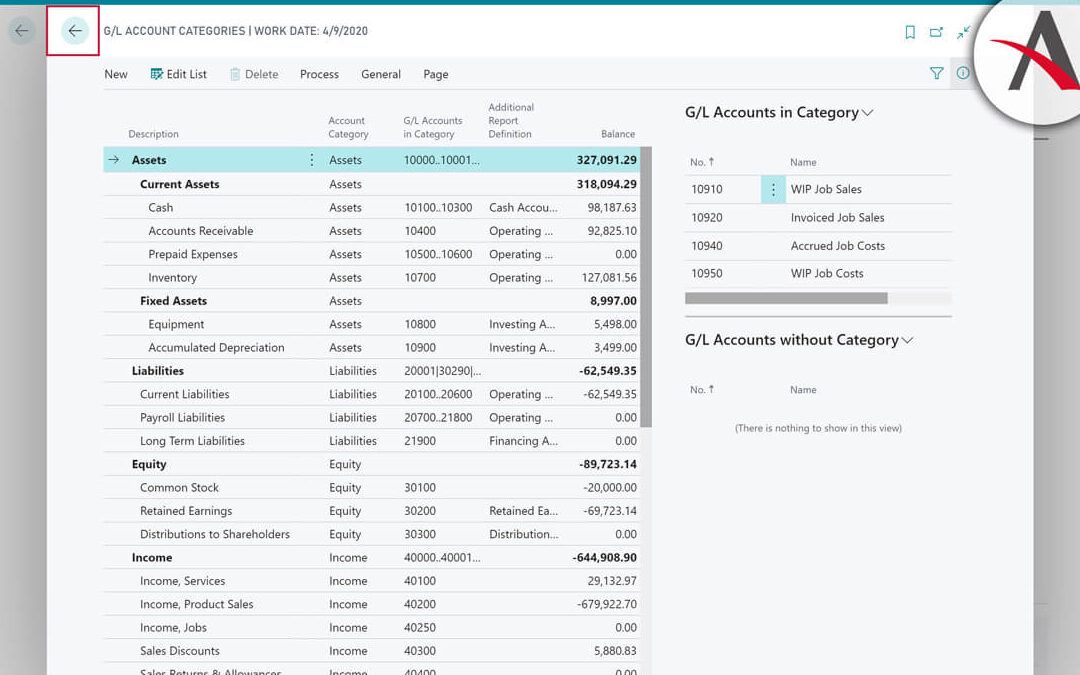Click the vertical scrollbar of the categories list
1080x675 pixels.
[645, 287]
